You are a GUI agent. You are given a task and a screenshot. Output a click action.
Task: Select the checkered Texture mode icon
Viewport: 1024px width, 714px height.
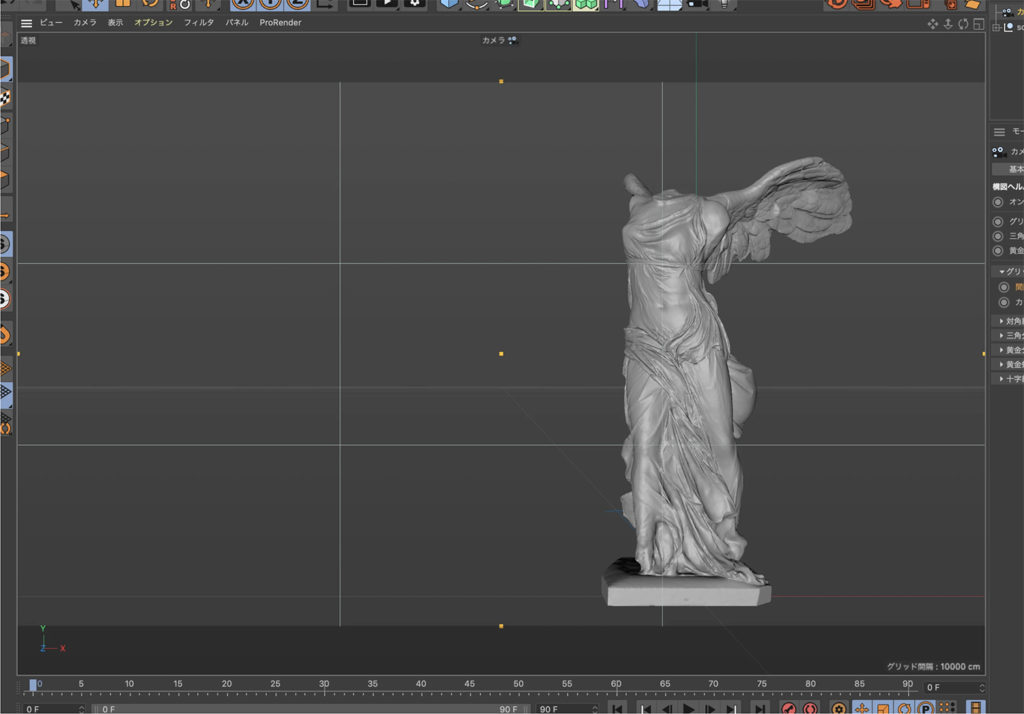5,97
